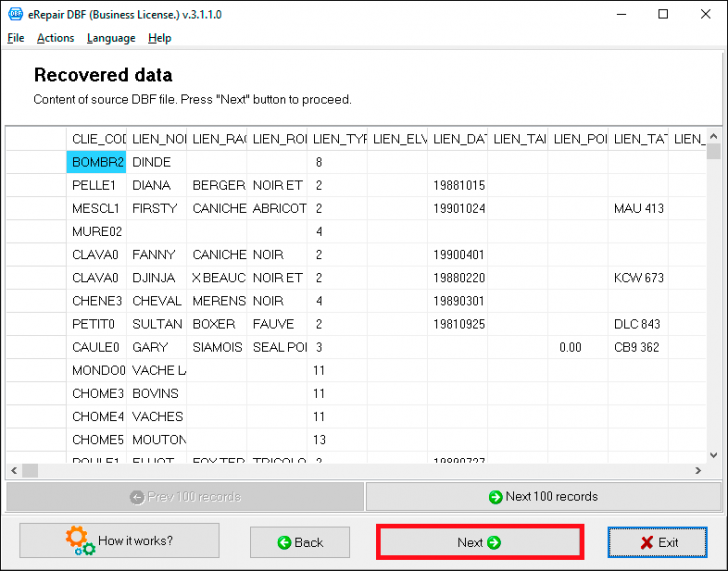Select the BERGER cell
This screenshot has height=571, width=728.
pos(217,185)
